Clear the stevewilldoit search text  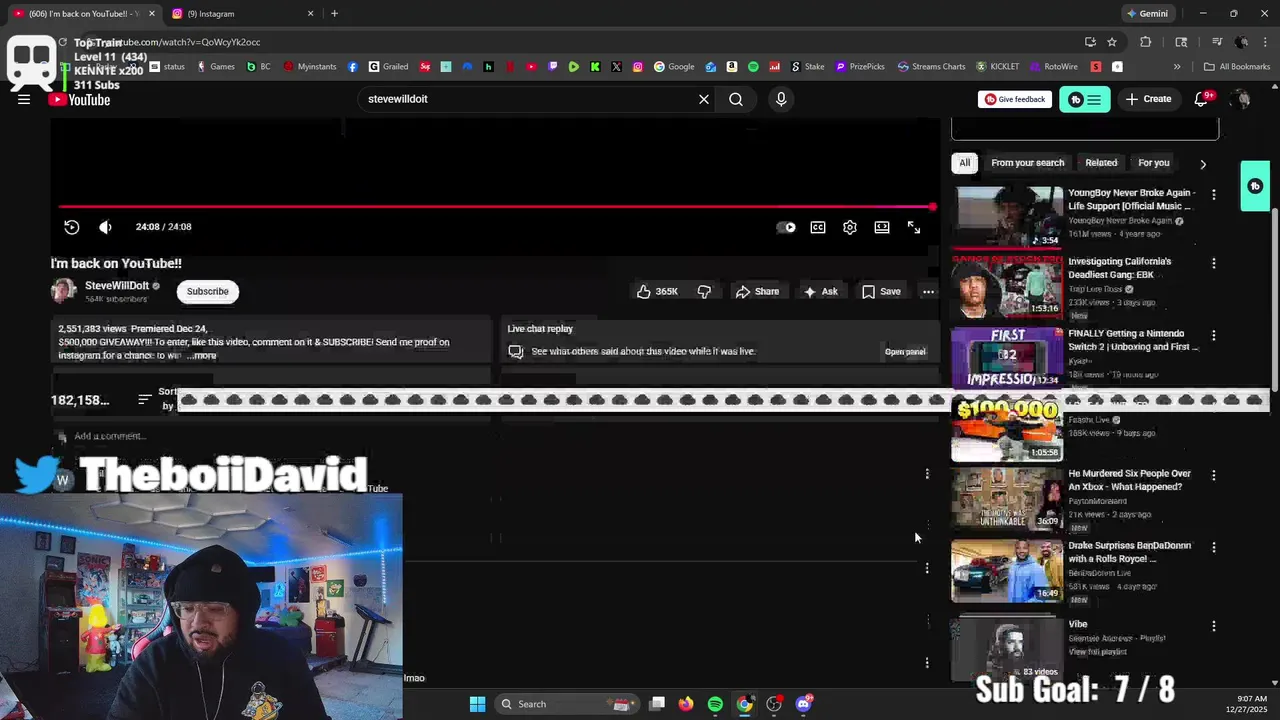coord(704,99)
